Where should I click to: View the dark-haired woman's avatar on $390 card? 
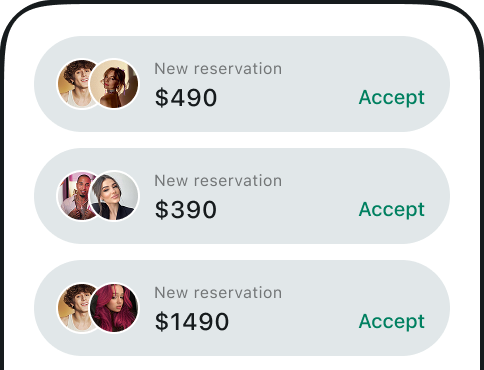click(x=114, y=196)
